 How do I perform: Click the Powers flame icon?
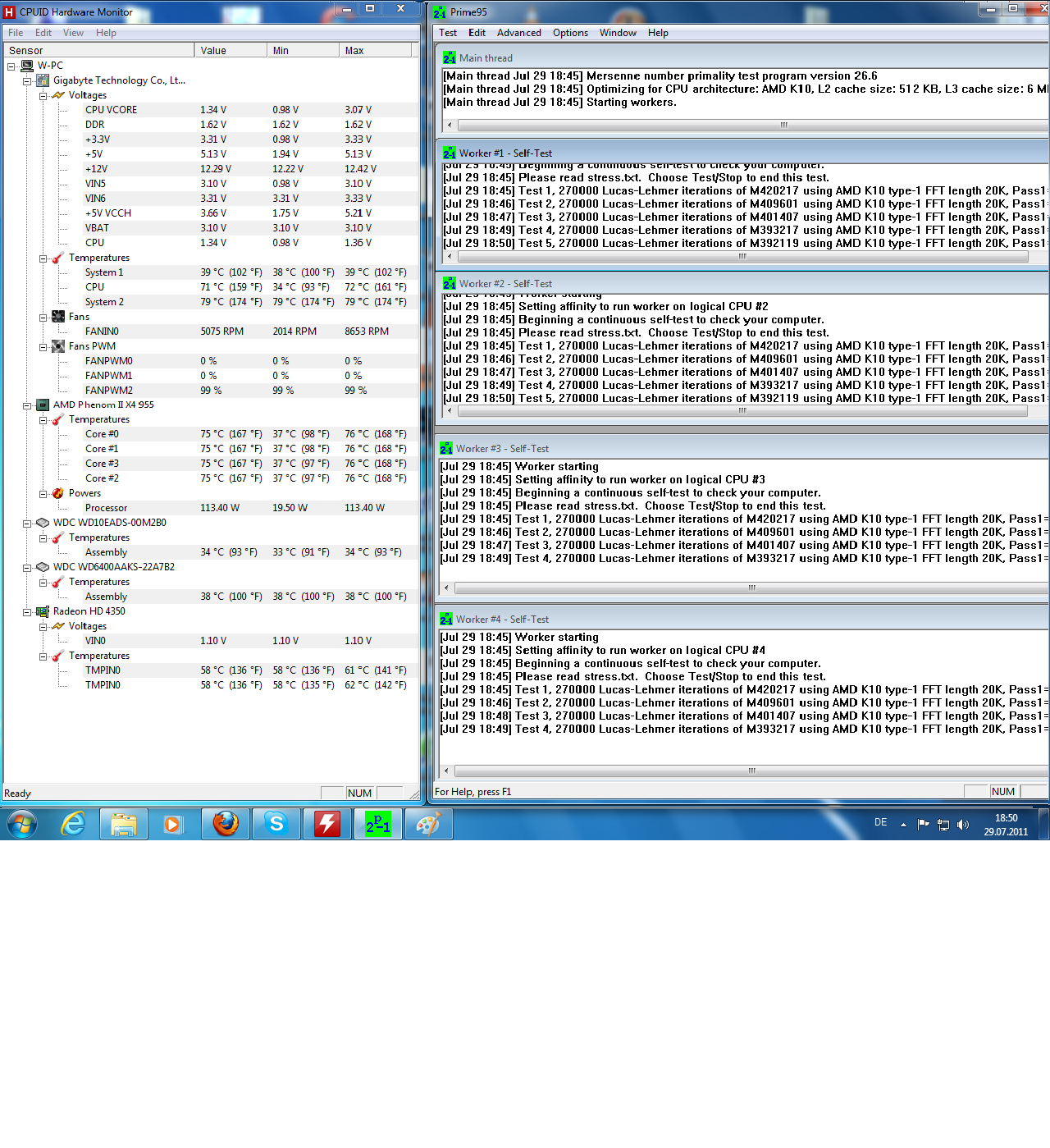pos(58,493)
